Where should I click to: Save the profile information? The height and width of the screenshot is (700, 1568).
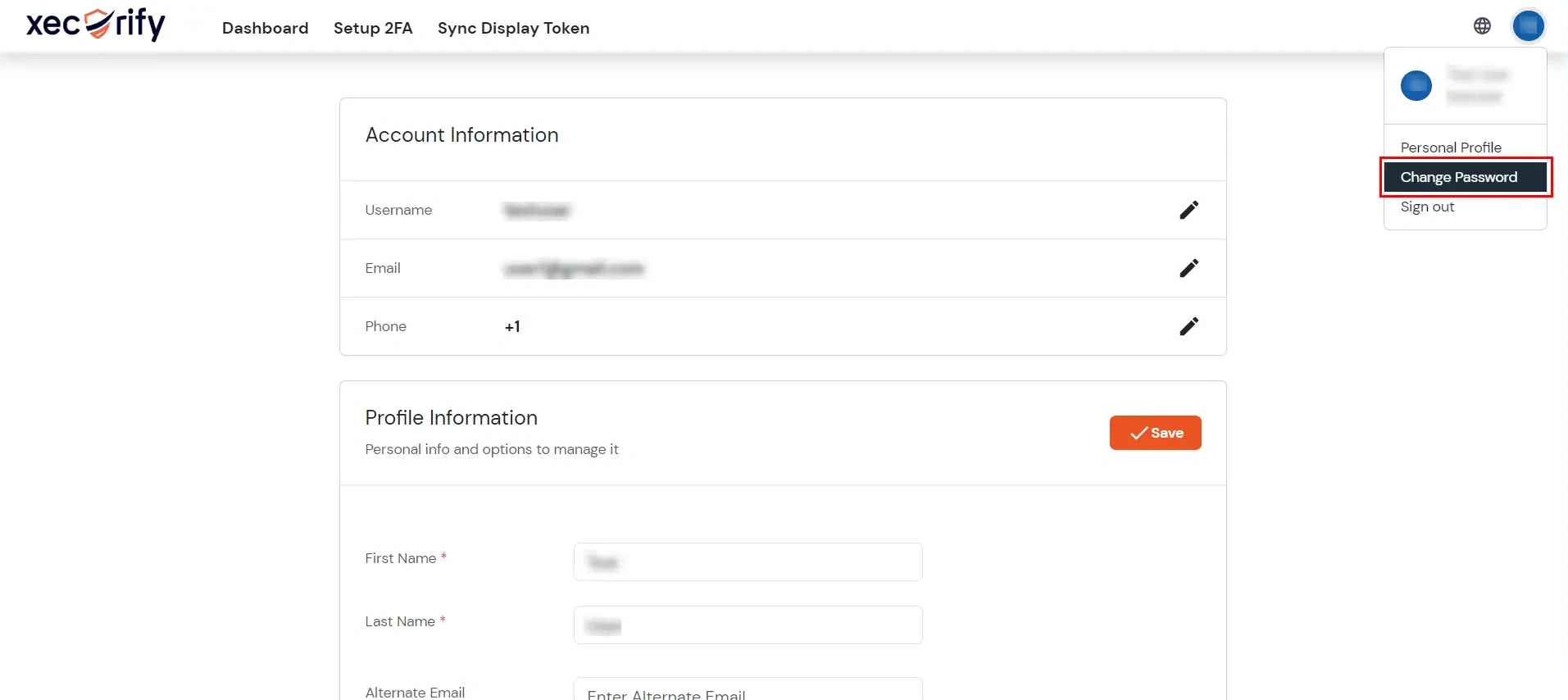pyautogui.click(x=1156, y=433)
